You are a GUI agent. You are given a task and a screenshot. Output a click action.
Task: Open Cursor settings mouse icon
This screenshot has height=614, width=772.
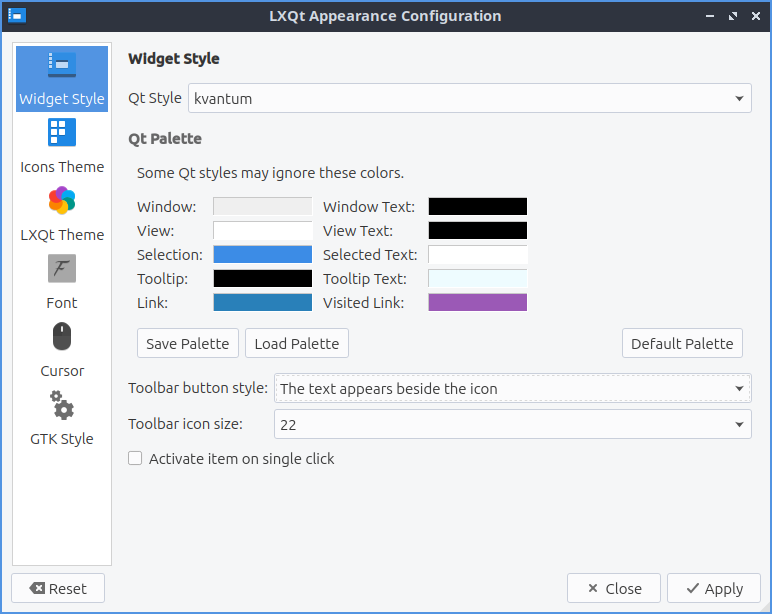tap(62, 337)
